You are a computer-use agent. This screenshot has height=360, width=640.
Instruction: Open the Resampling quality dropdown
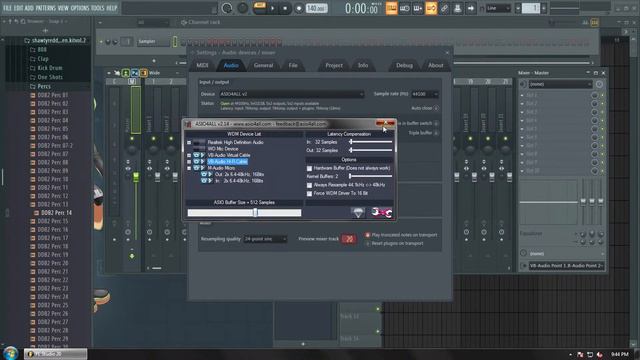pos(265,239)
